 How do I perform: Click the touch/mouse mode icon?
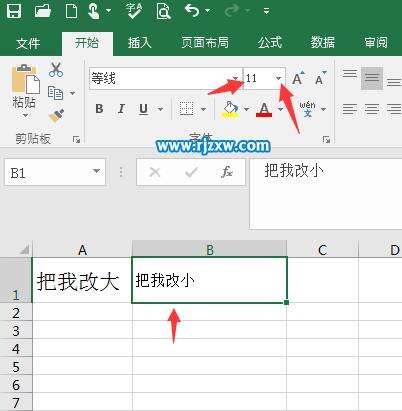pyautogui.click(x=94, y=10)
